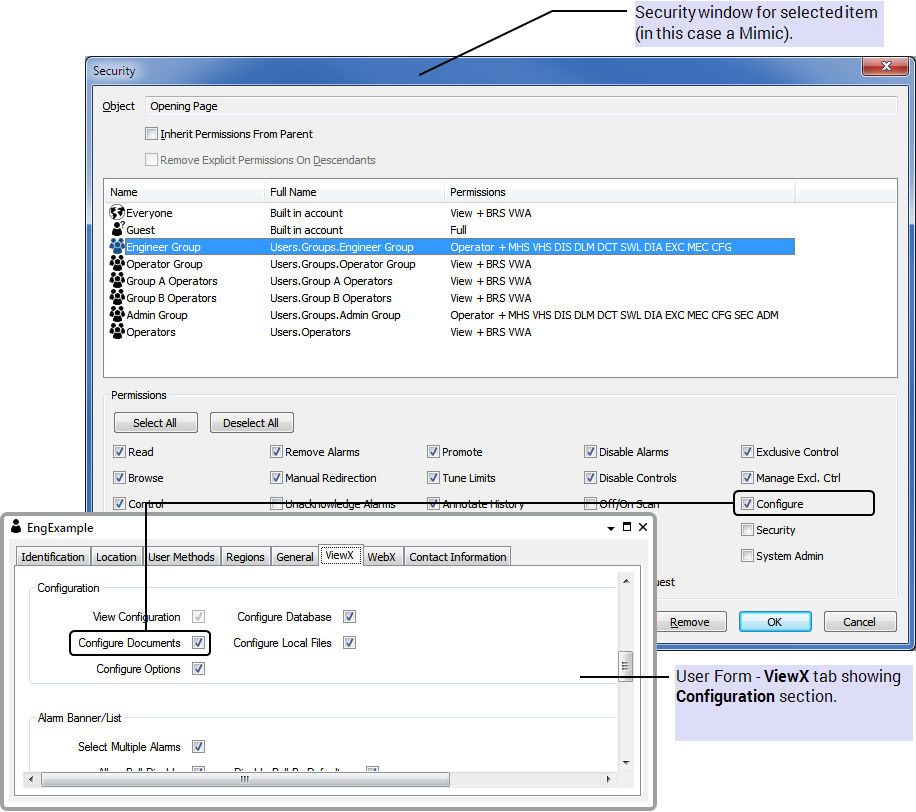Uncheck Manual Redirection permission
The height and width of the screenshot is (812, 916).
(x=276, y=477)
